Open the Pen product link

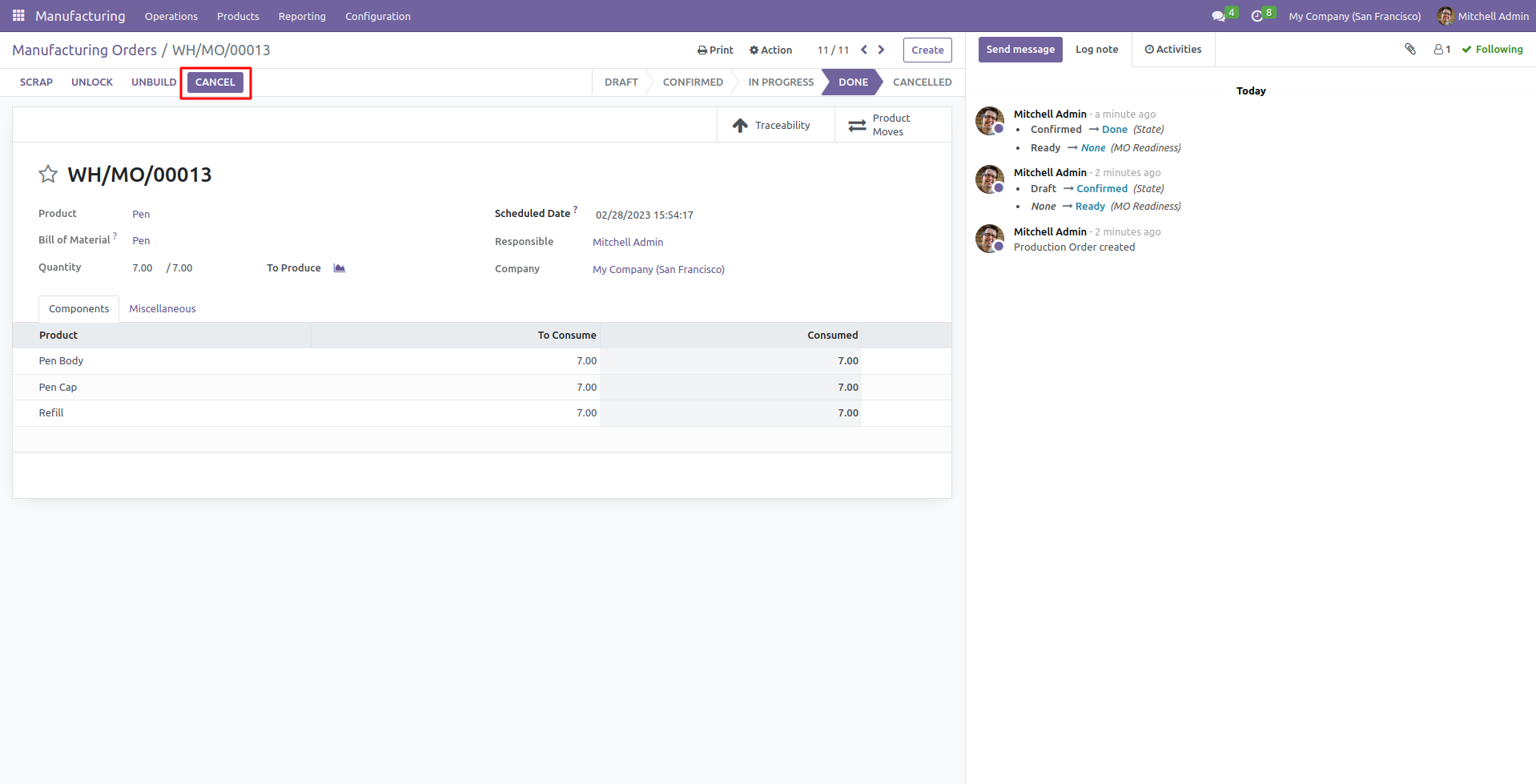tap(141, 215)
